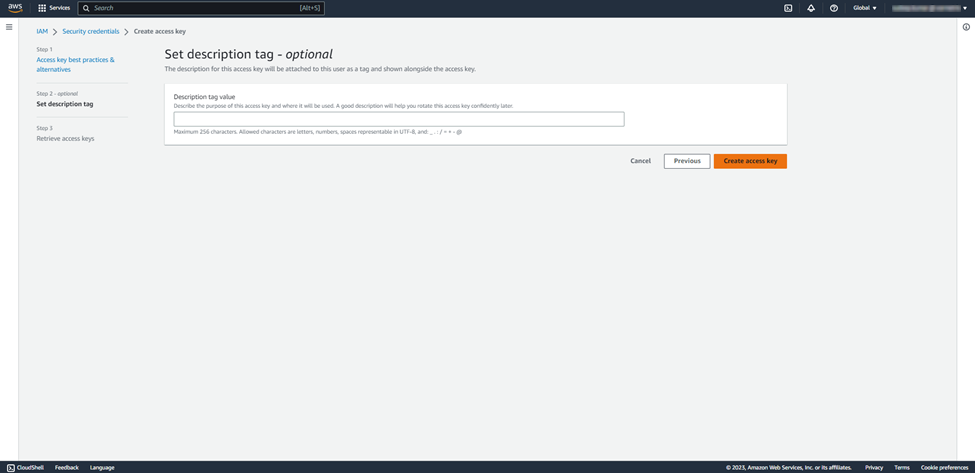
Task: Click the Services label in top bar
Action: pos(60,8)
